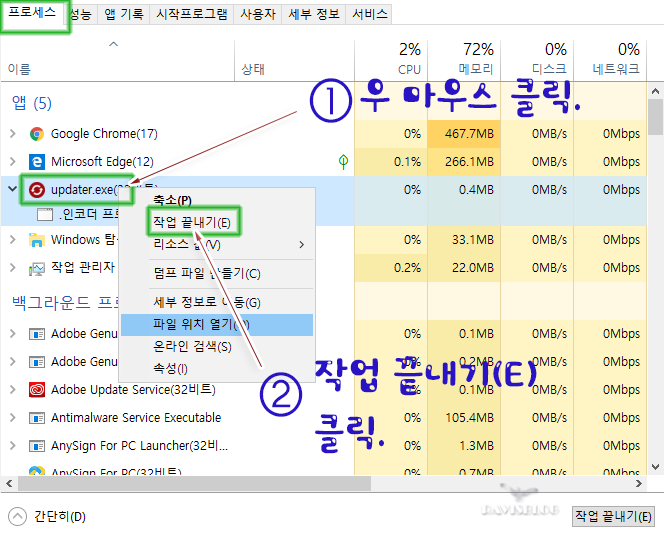The height and width of the screenshot is (541, 664).
Task: Expand the Adobe Update Service(32비트) row
Action: tap(13, 389)
